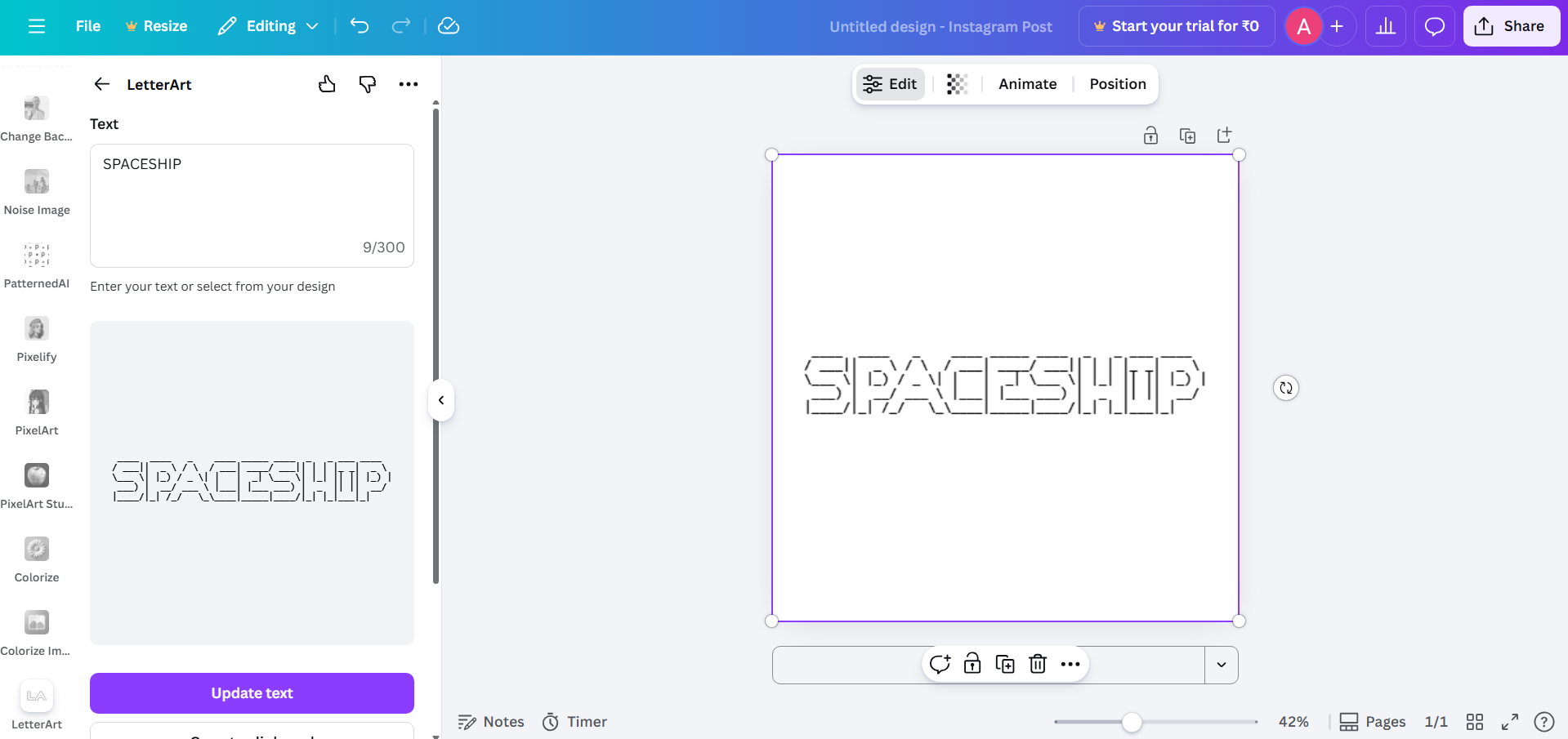Screen dimensions: 1568x739
Task: Collapse the side panel with chevron
Action: pyautogui.click(x=441, y=400)
